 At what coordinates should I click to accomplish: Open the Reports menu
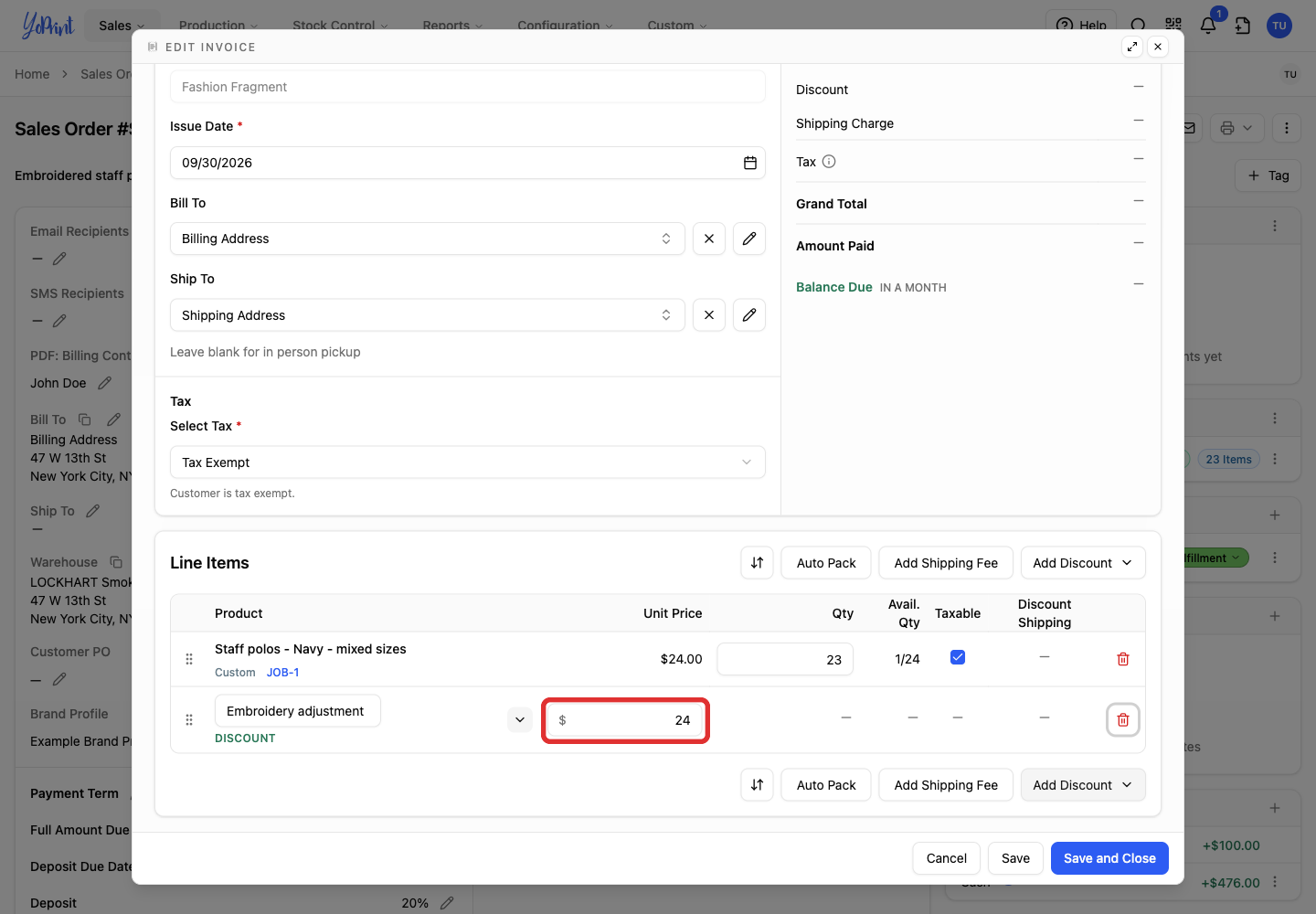(x=452, y=26)
